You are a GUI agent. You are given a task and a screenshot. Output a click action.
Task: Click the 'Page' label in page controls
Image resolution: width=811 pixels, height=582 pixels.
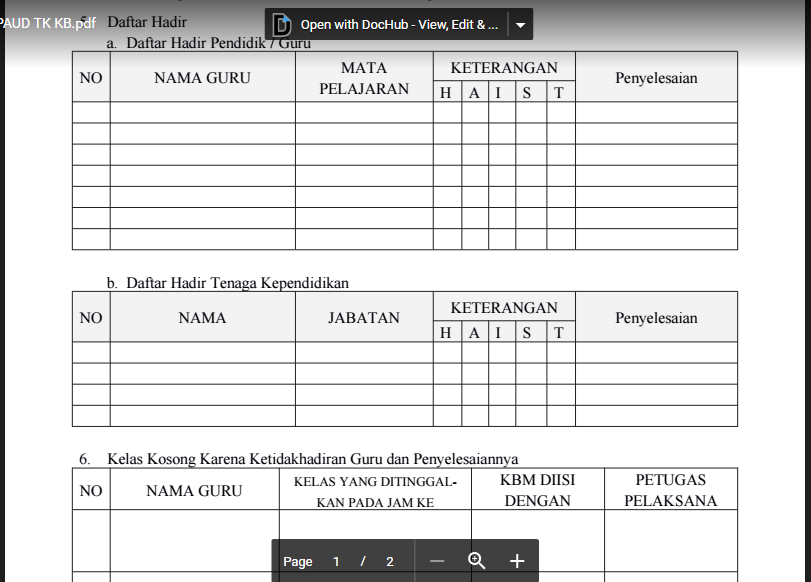click(297, 562)
